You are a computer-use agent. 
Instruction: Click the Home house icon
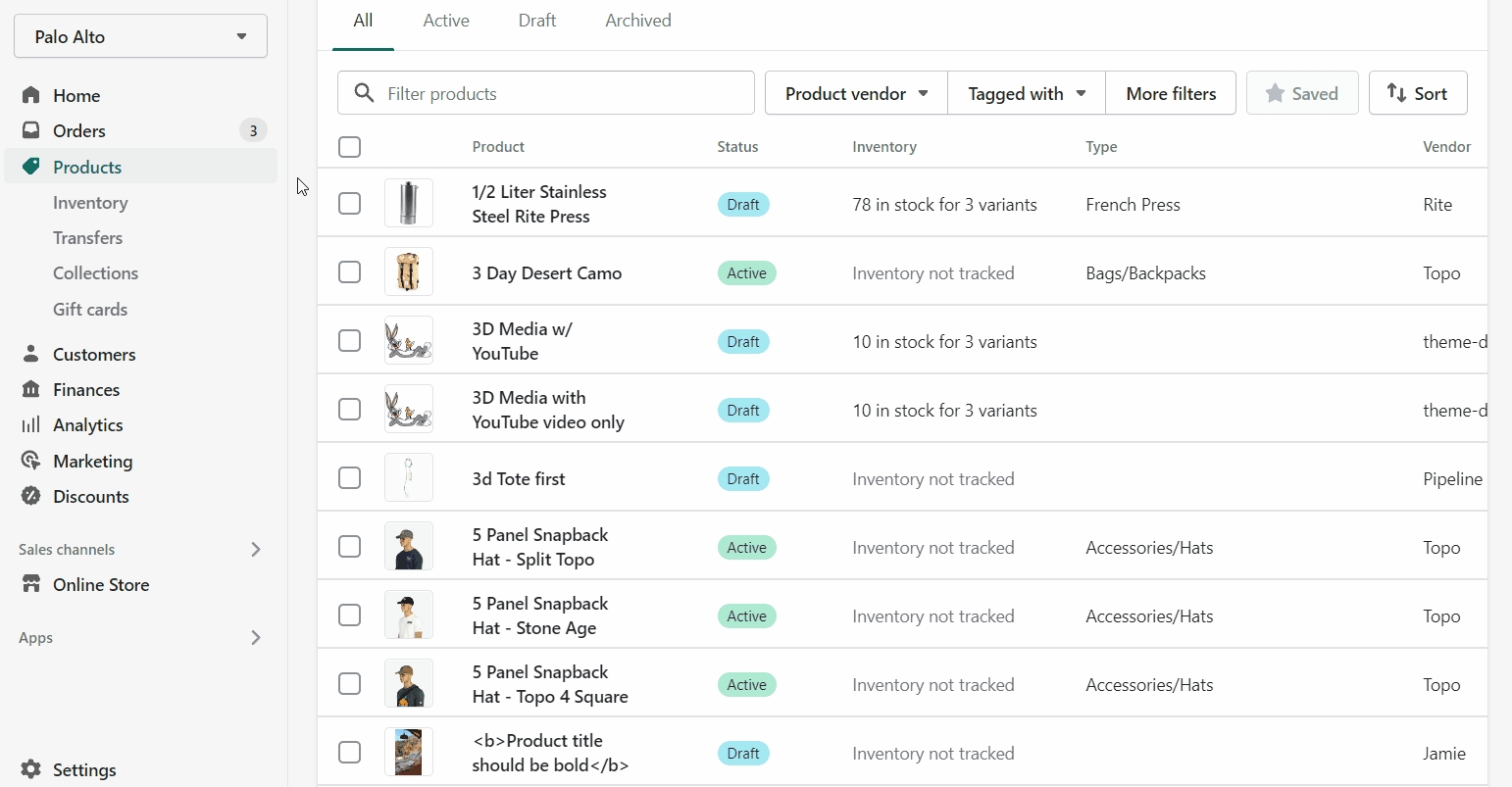[31, 95]
